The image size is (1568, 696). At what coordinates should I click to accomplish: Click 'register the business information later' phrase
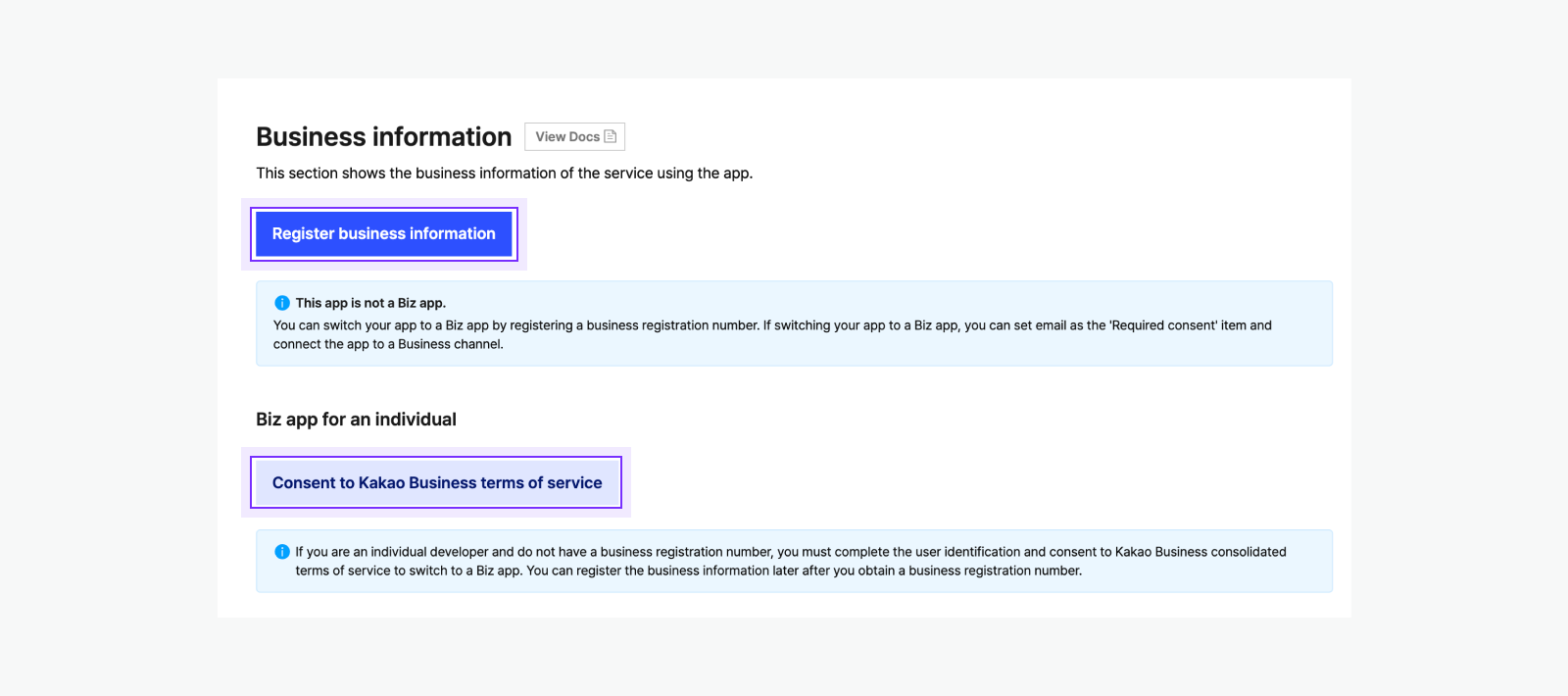(x=710, y=571)
